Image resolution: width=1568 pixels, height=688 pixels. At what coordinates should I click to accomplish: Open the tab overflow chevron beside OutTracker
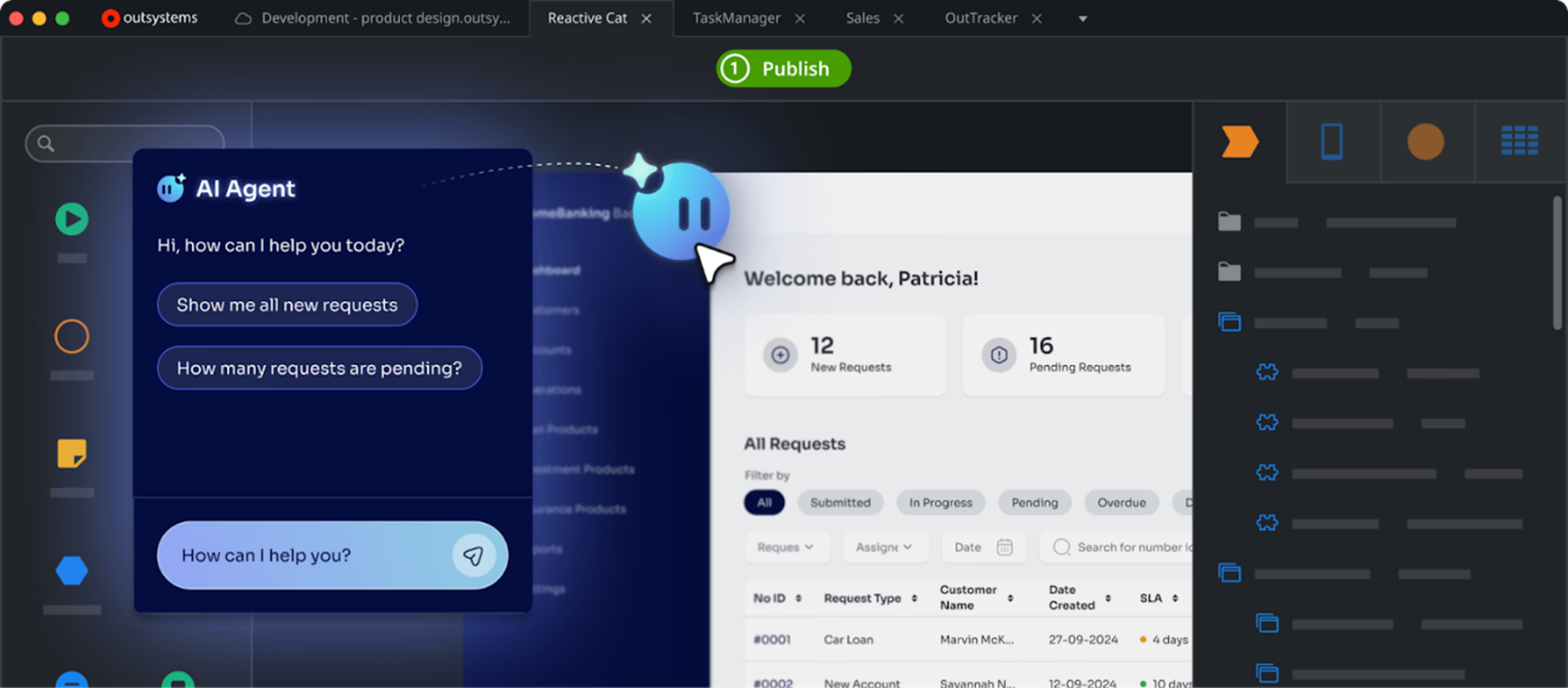(1083, 18)
